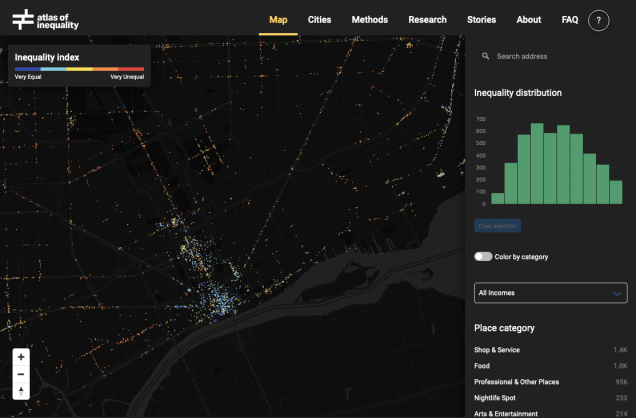Click the All Incomes dropdown chevron

(617, 293)
